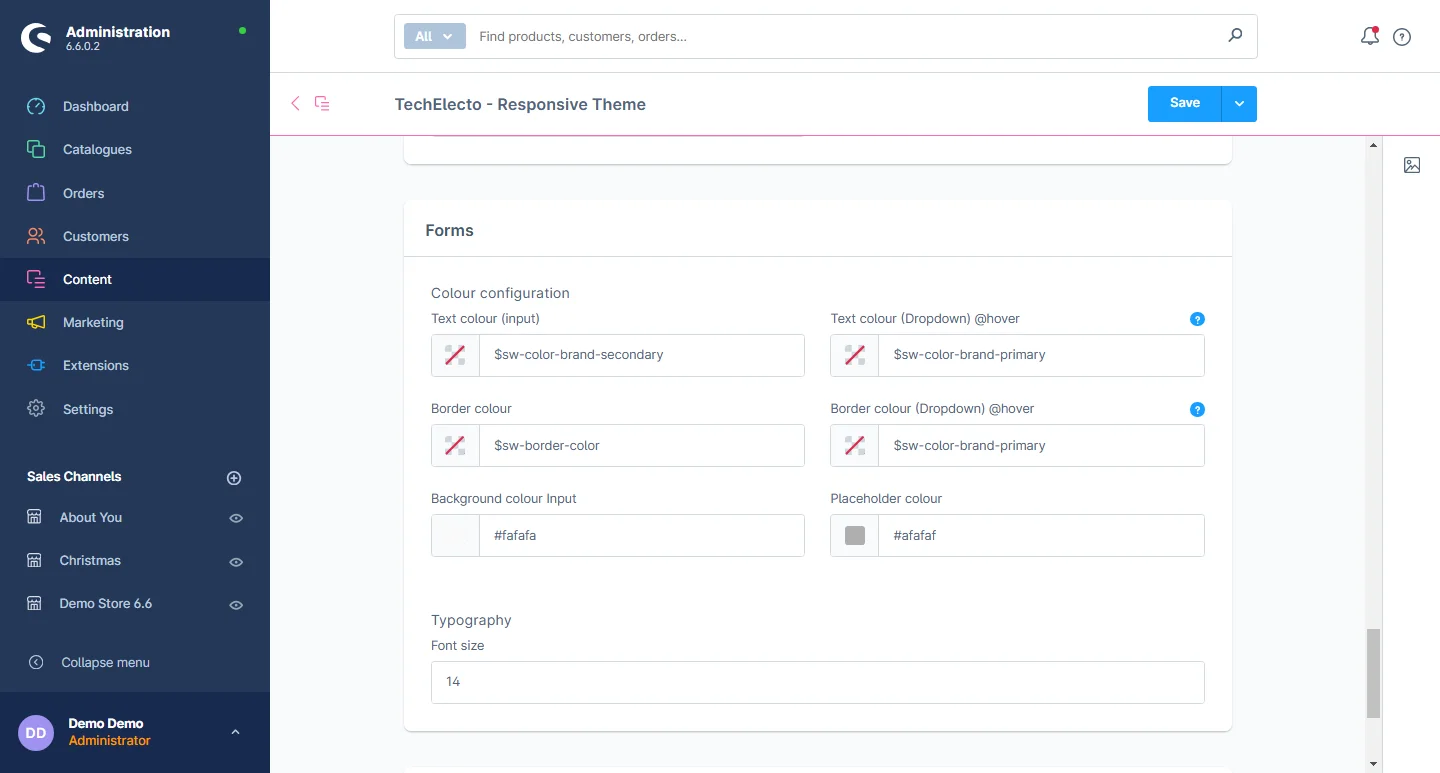Click the notification bell icon

[x=1370, y=37]
